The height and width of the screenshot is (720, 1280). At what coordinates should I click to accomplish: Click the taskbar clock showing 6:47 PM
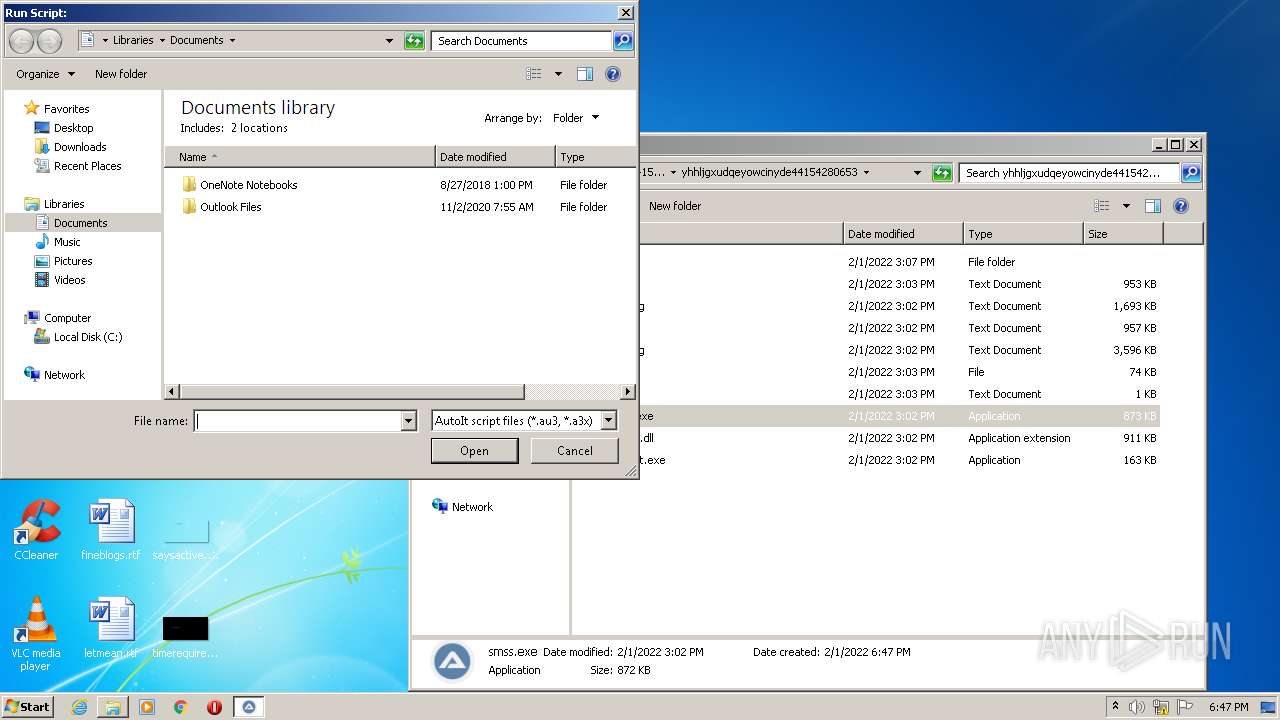(x=1228, y=707)
